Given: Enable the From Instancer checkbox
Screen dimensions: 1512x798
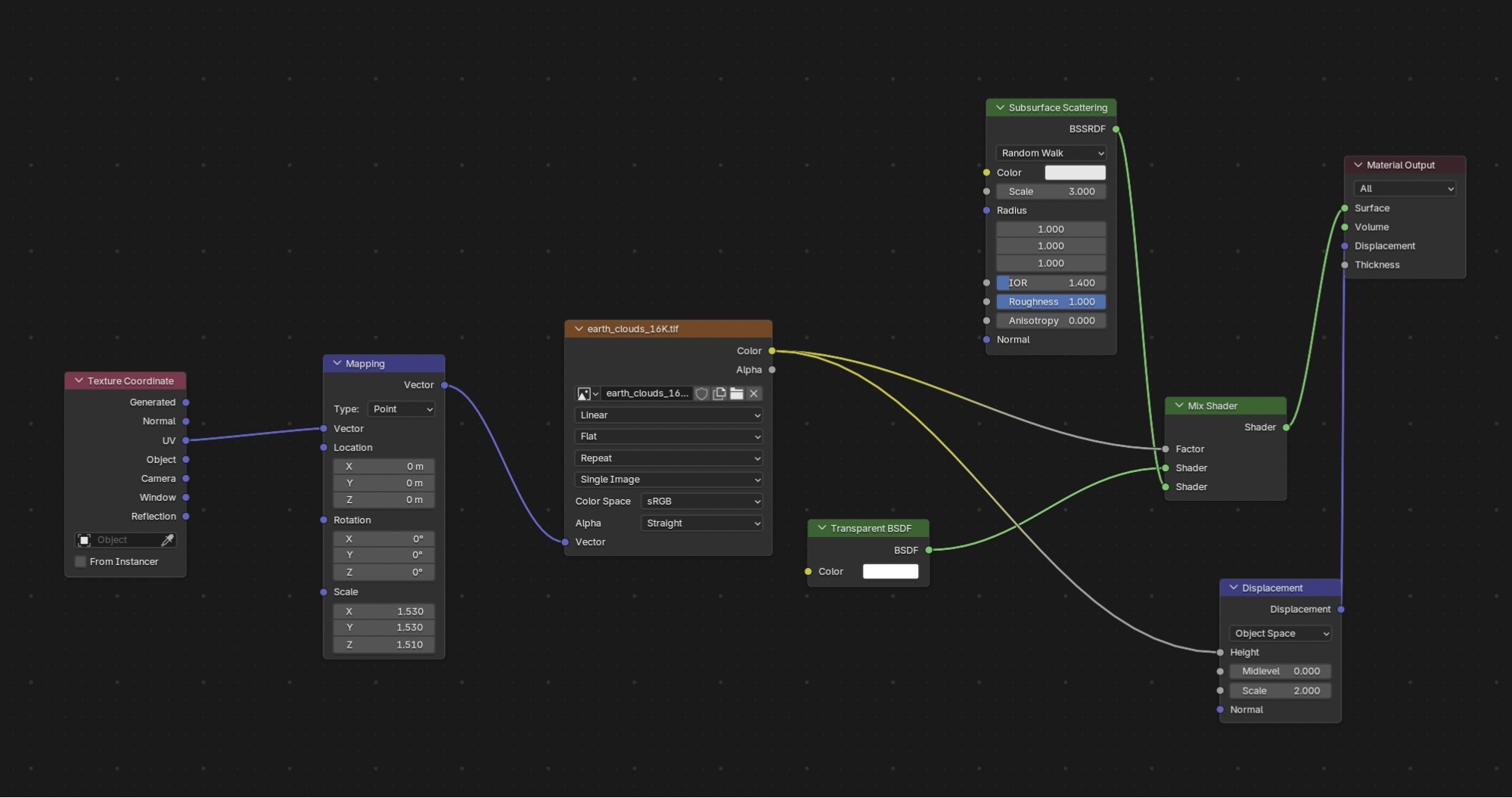Looking at the screenshot, I should tap(80, 562).
